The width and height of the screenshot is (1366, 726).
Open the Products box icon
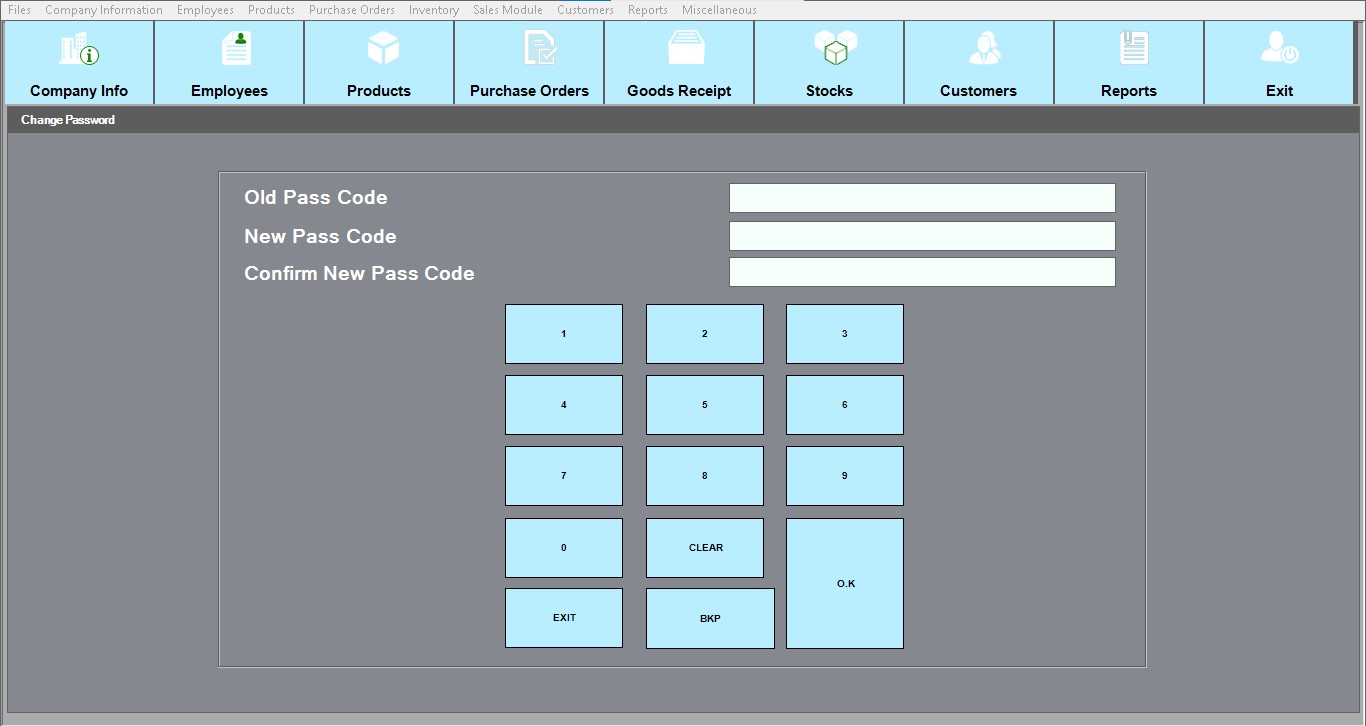pyautogui.click(x=383, y=48)
